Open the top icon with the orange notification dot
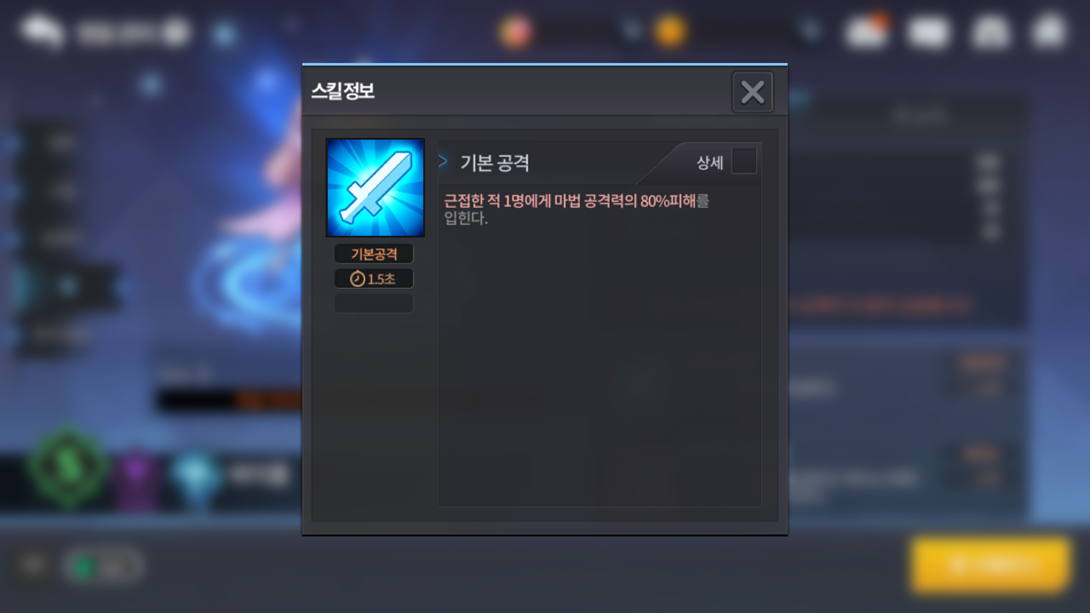1090x613 pixels. pos(867,31)
